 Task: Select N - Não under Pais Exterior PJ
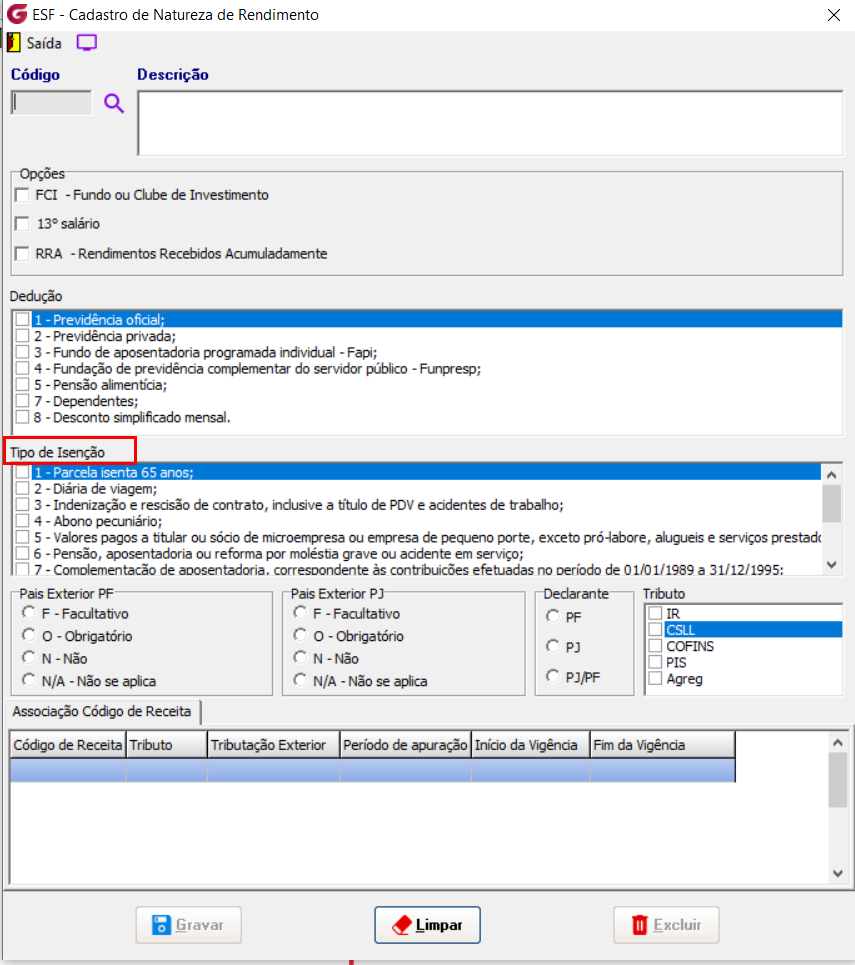pos(300,658)
